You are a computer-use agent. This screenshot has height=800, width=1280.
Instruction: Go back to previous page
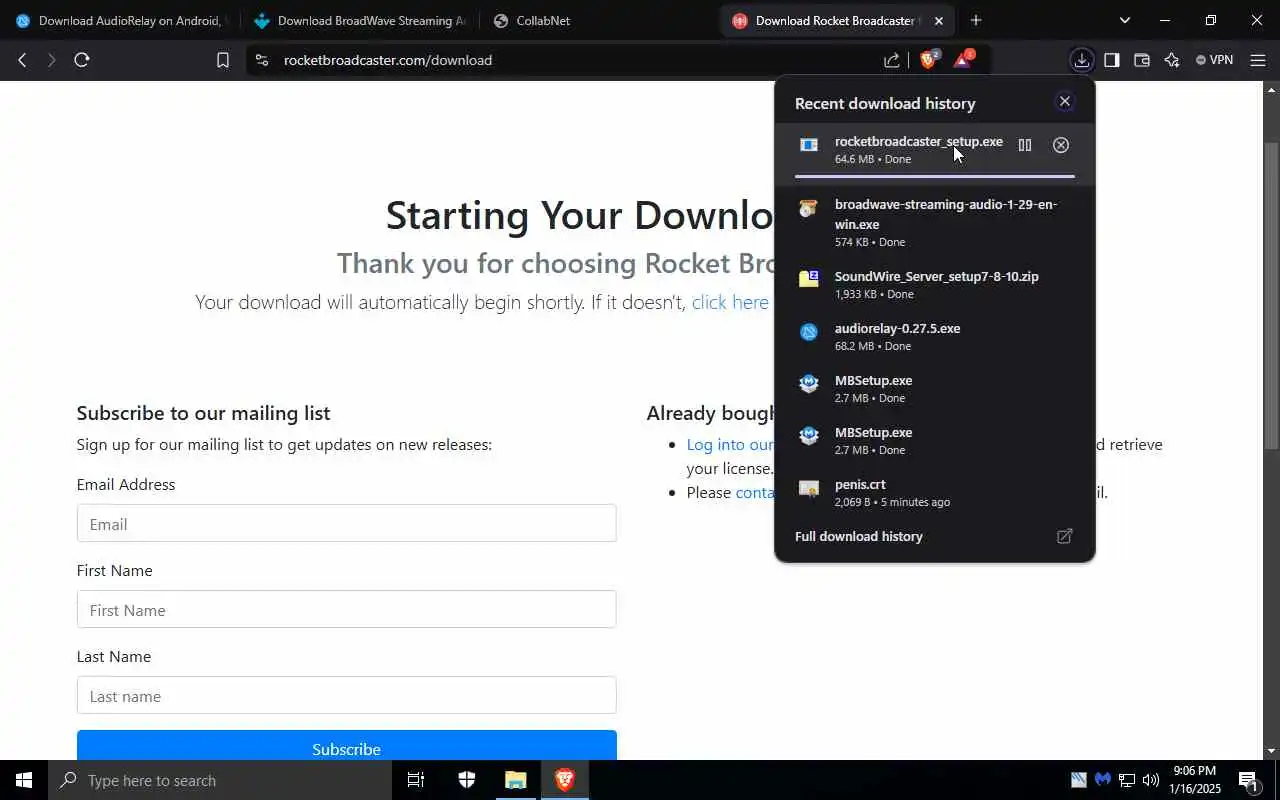22,60
